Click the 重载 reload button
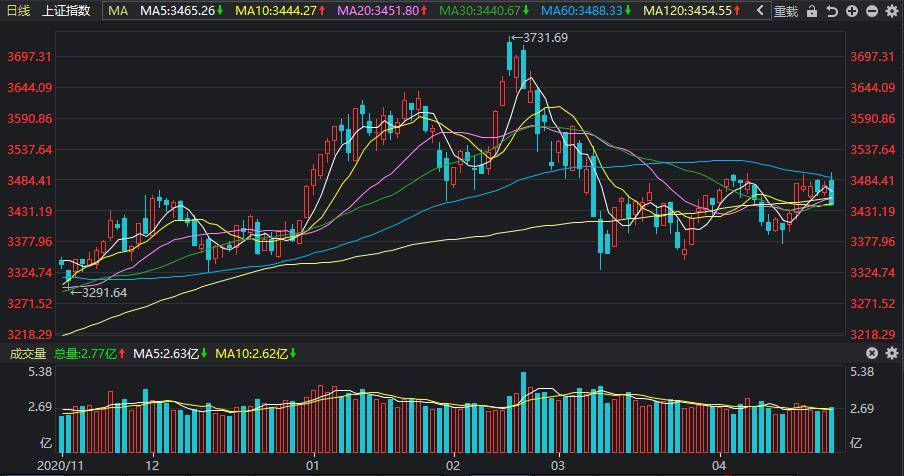Image resolution: width=904 pixels, height=476 pixels. pyautogui.click(x=786, y=11)
